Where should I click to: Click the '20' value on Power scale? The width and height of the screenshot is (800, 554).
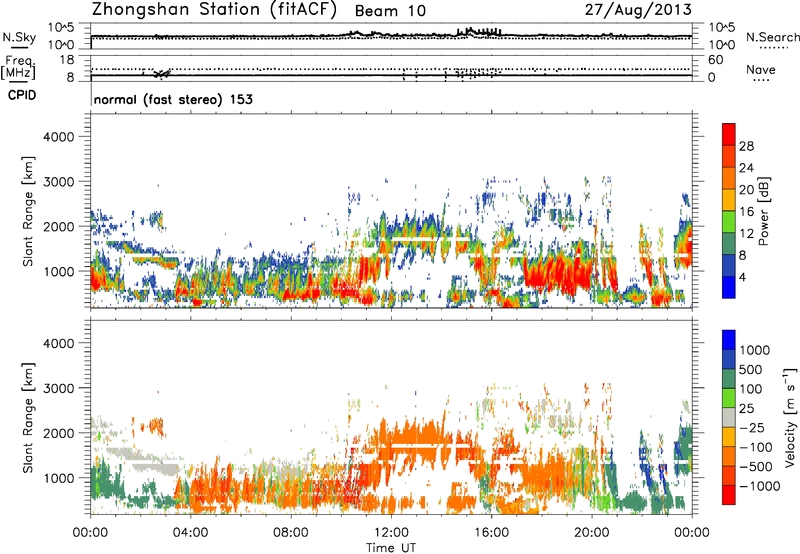tap(746, 190)
